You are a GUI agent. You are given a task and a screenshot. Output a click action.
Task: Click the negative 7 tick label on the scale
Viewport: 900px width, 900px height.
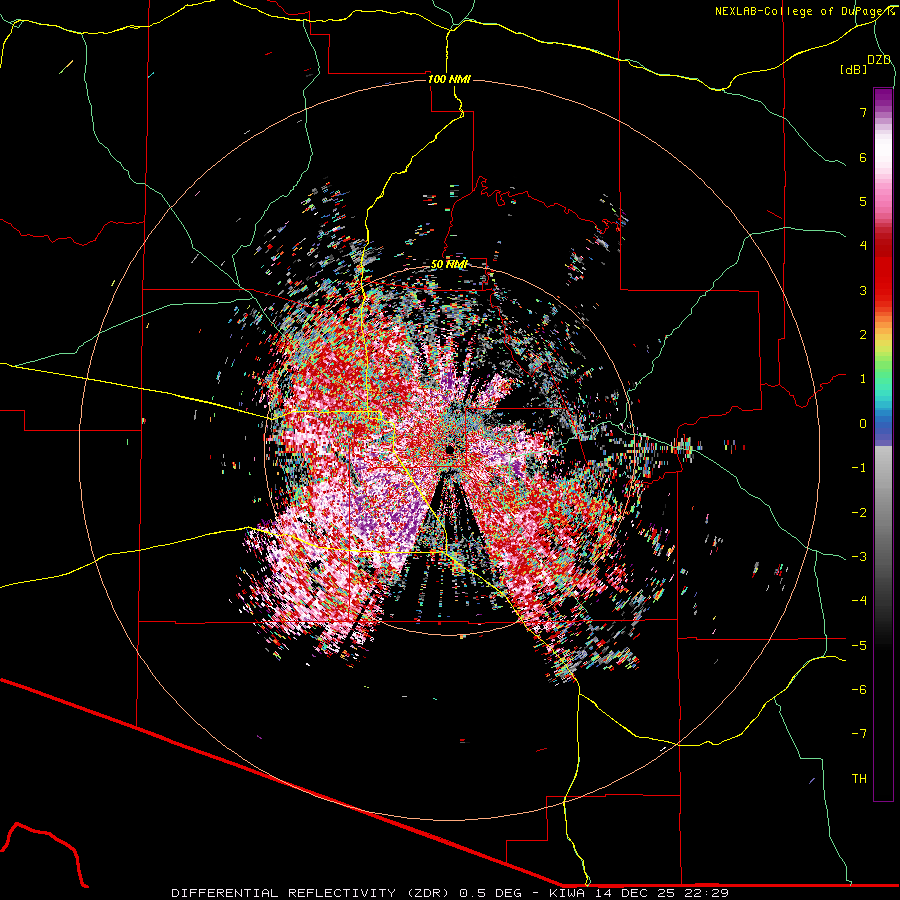click(x=859, y=734)
